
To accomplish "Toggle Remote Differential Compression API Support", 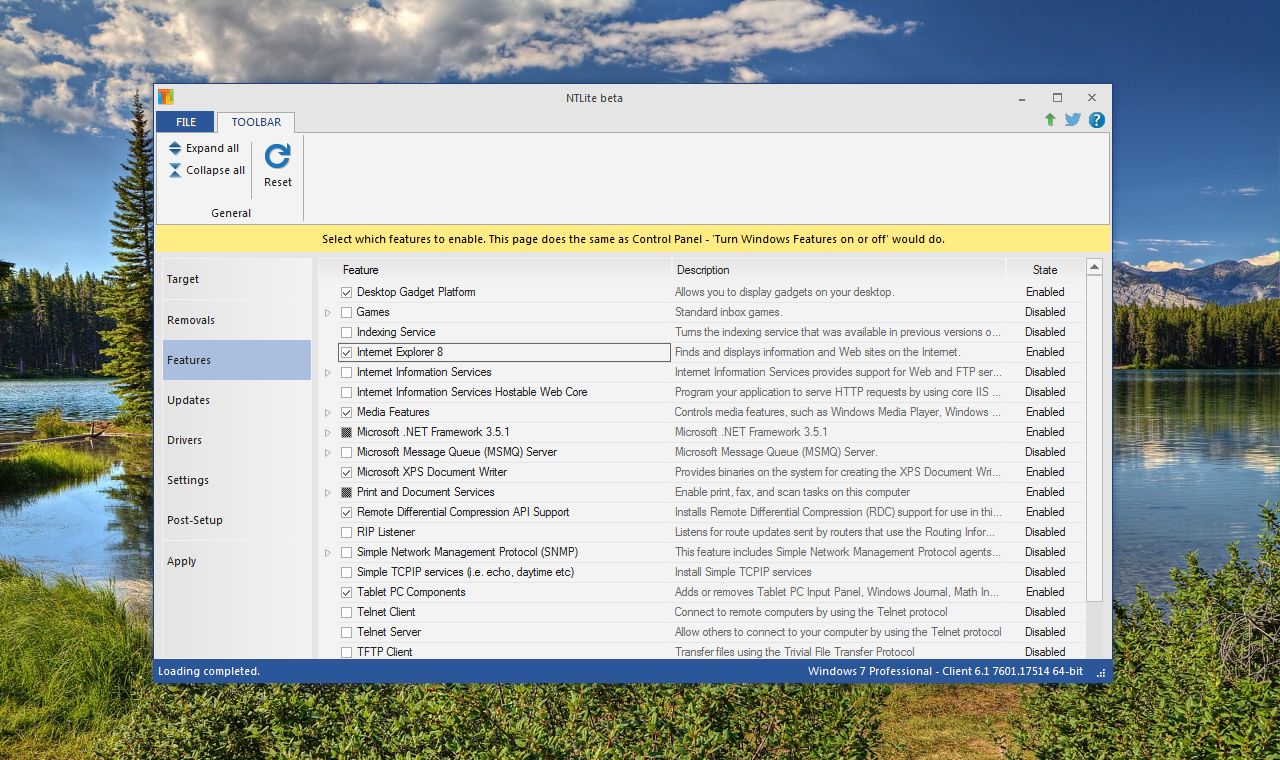I will coord(346,512).
